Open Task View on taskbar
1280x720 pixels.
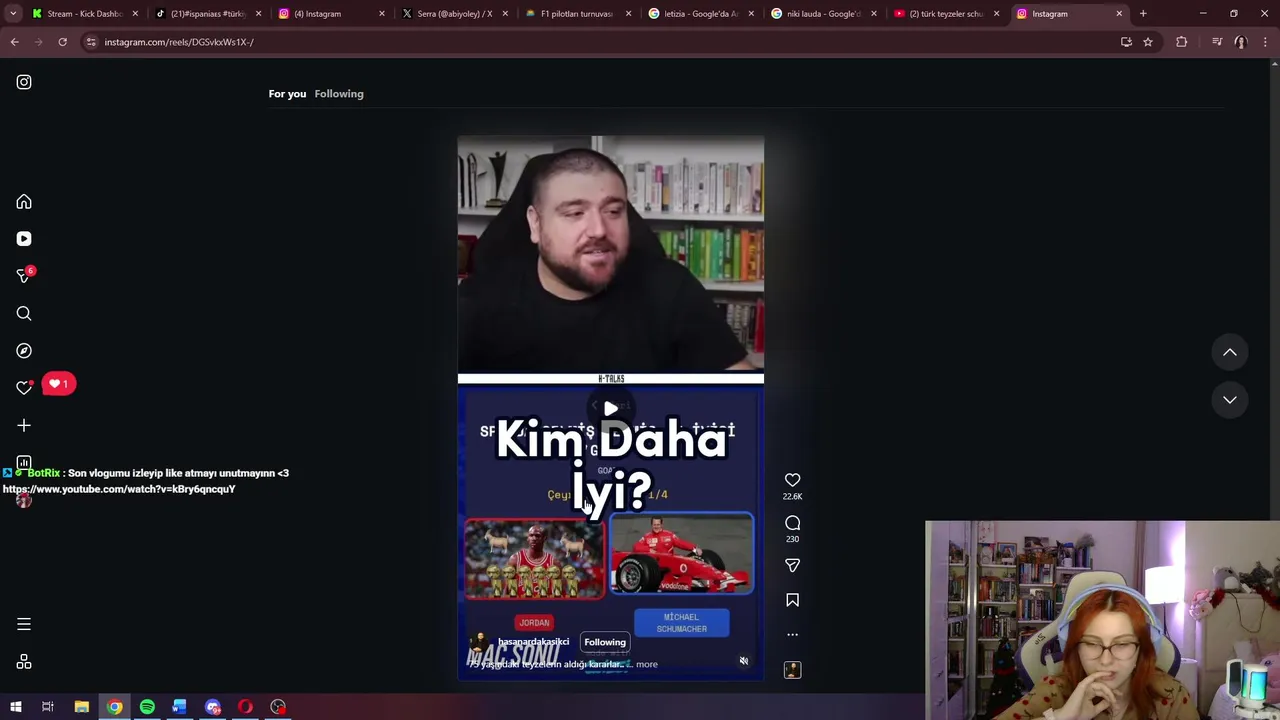[47, 707]
